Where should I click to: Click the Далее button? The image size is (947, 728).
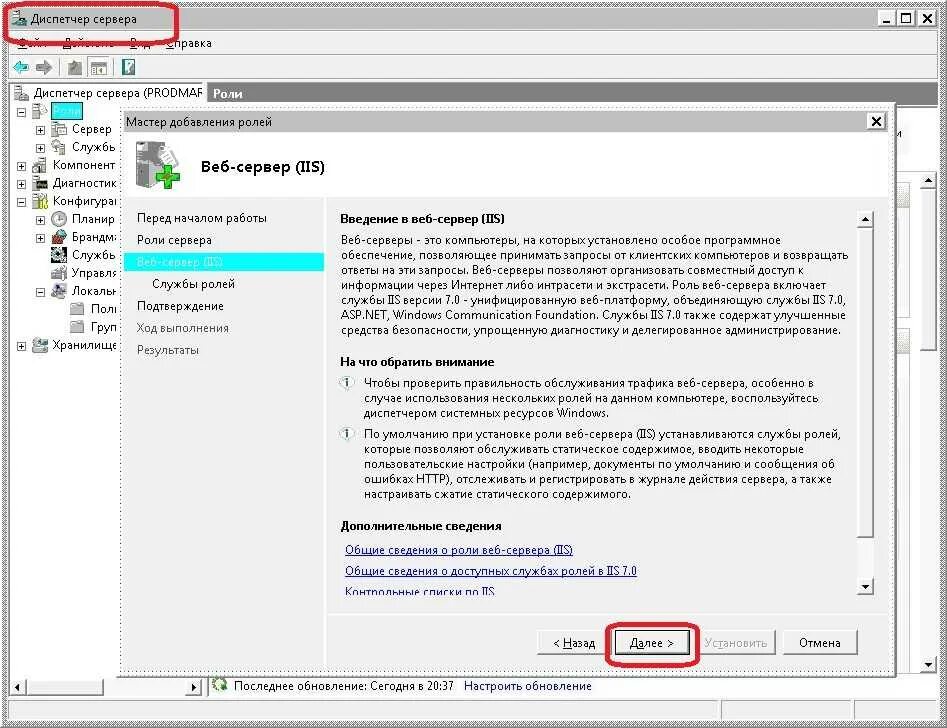tap(652, 643)
